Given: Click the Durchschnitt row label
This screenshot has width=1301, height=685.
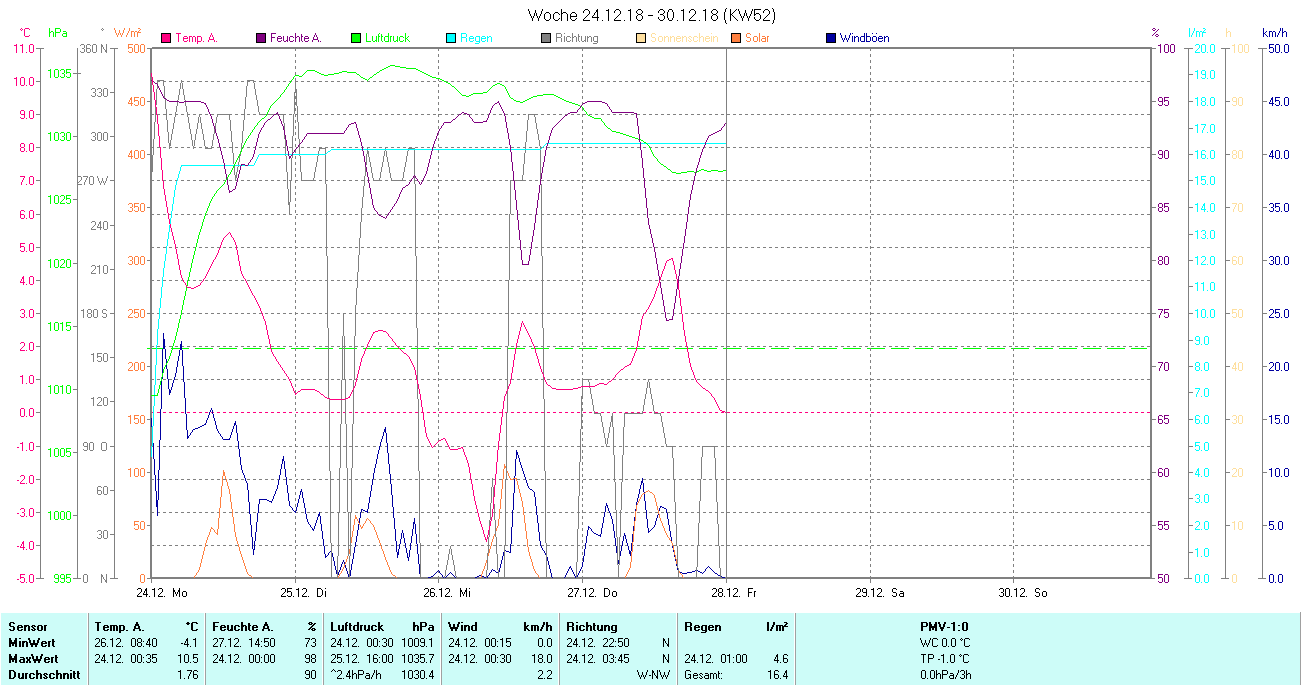Looking at the screenshot, I should click(x=44, y=675).
